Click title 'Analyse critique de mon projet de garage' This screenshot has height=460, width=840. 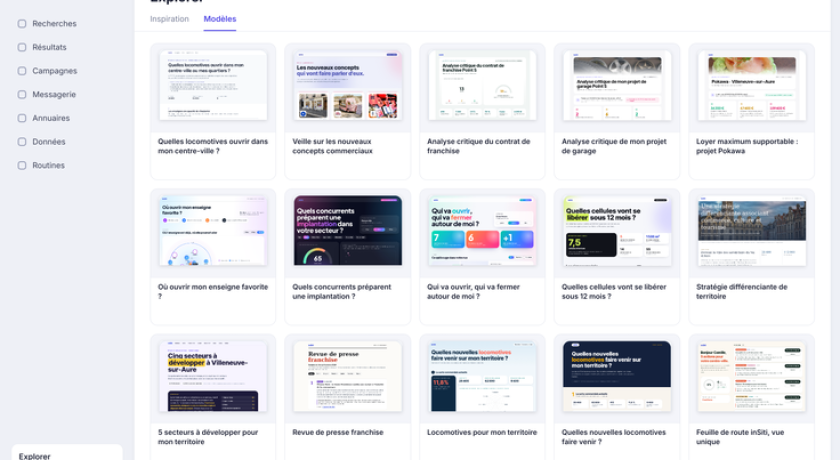point(614,146)
